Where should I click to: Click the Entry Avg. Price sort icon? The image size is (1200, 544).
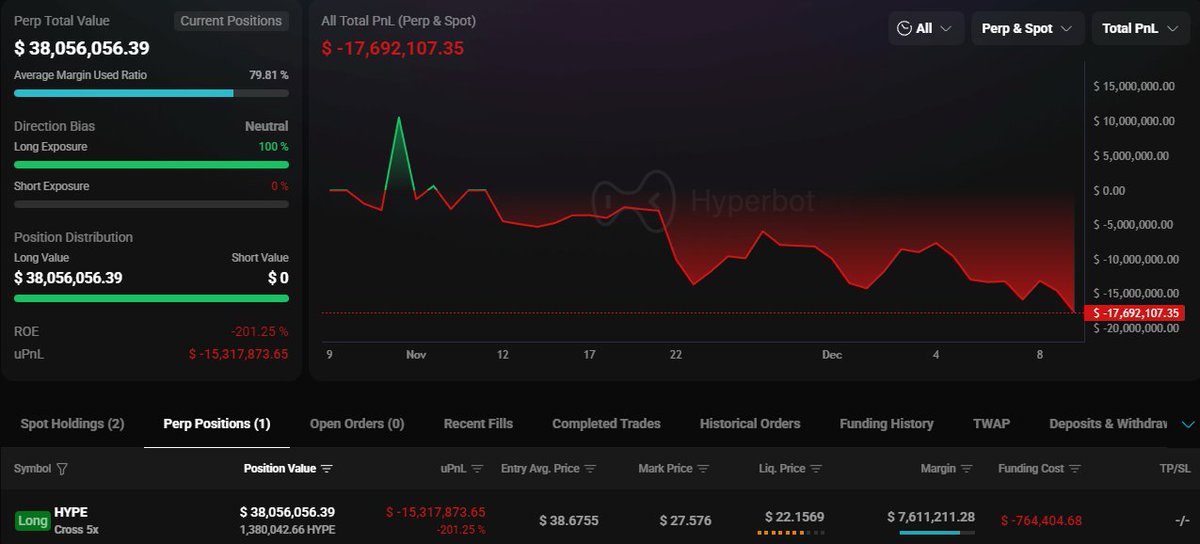tap(590, 469)
